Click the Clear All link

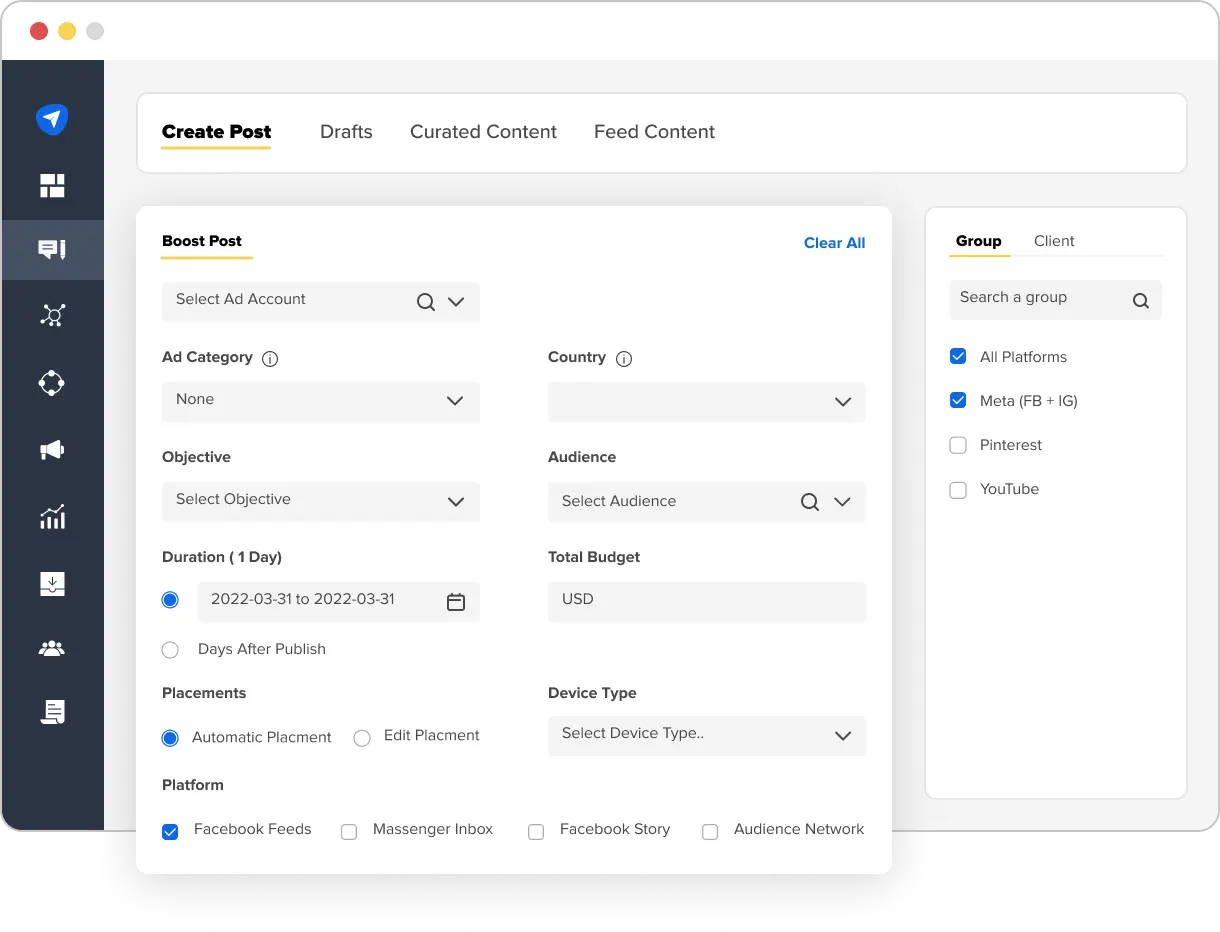pyautogui.click(x=834, y=243)
